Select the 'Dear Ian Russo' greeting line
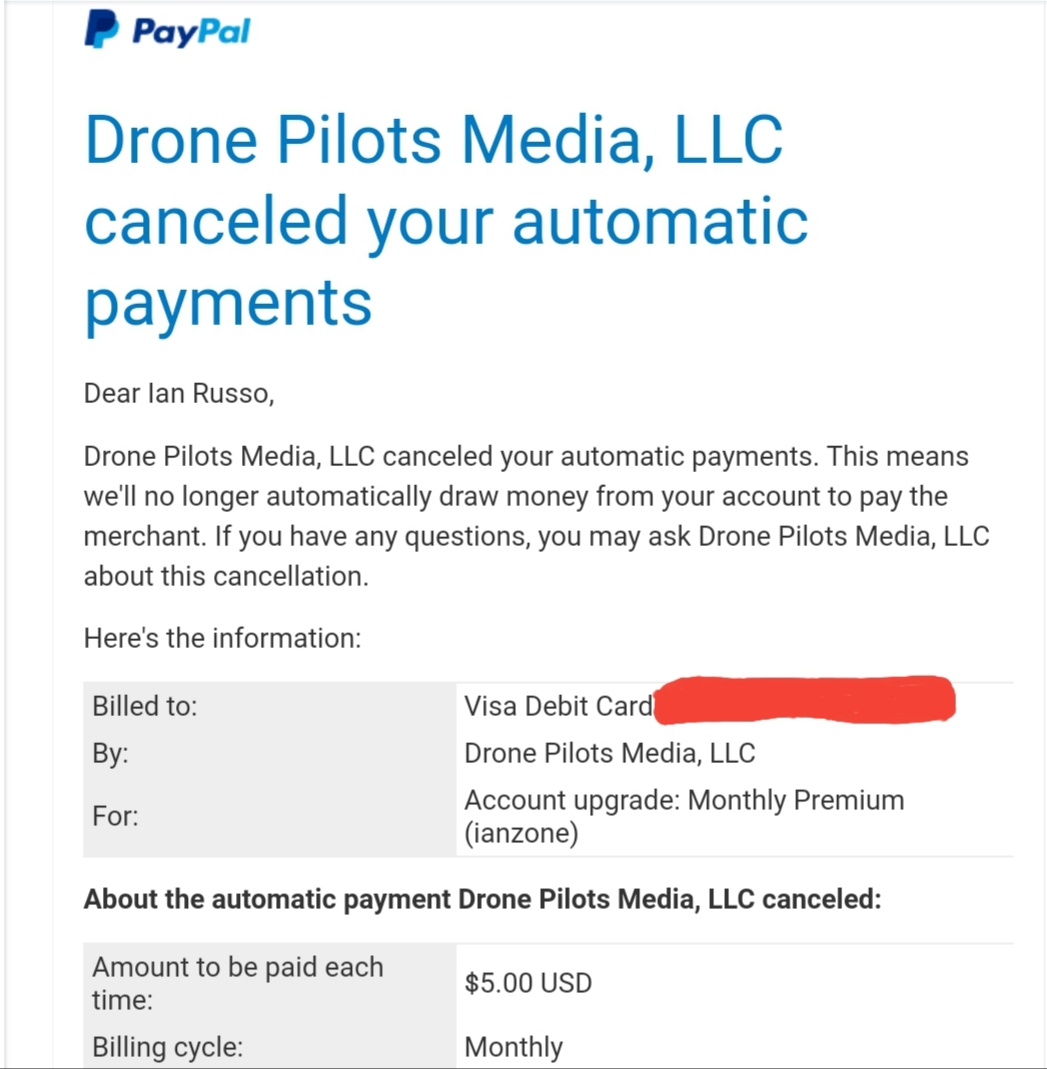 [x=179, y=393]
